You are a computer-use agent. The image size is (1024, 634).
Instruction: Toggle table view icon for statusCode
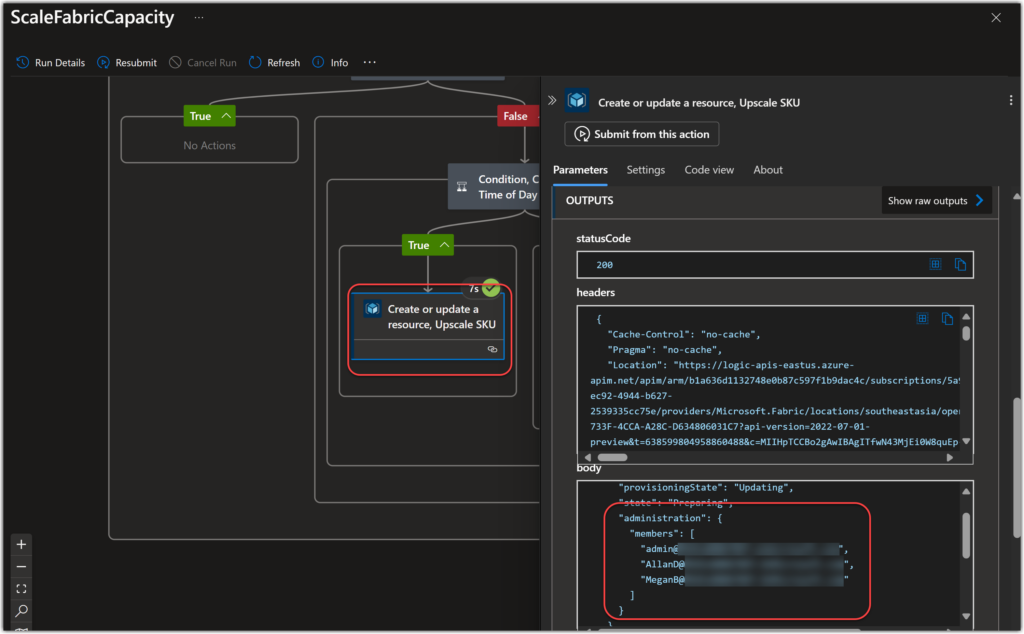pyautogui.click(x=935, y=264)
